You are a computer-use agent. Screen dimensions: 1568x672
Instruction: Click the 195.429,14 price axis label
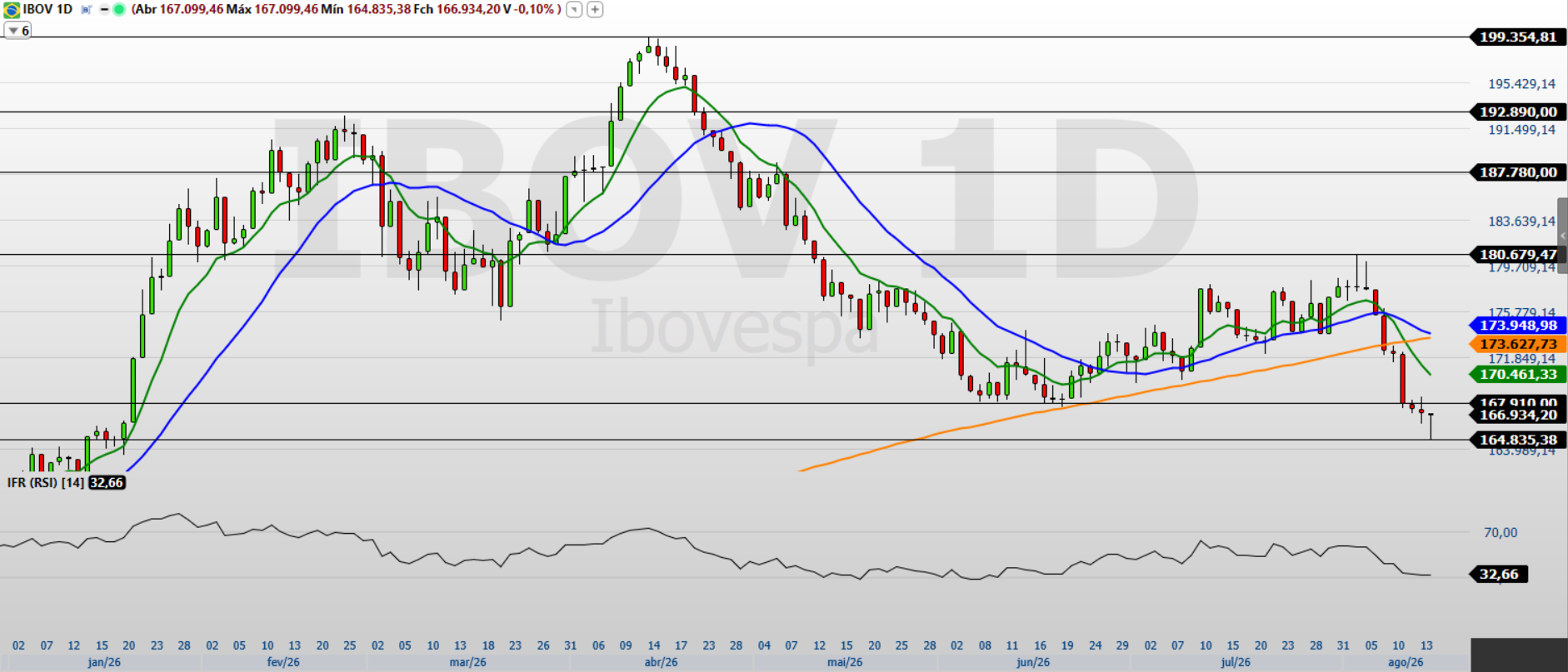point(1521,84)
